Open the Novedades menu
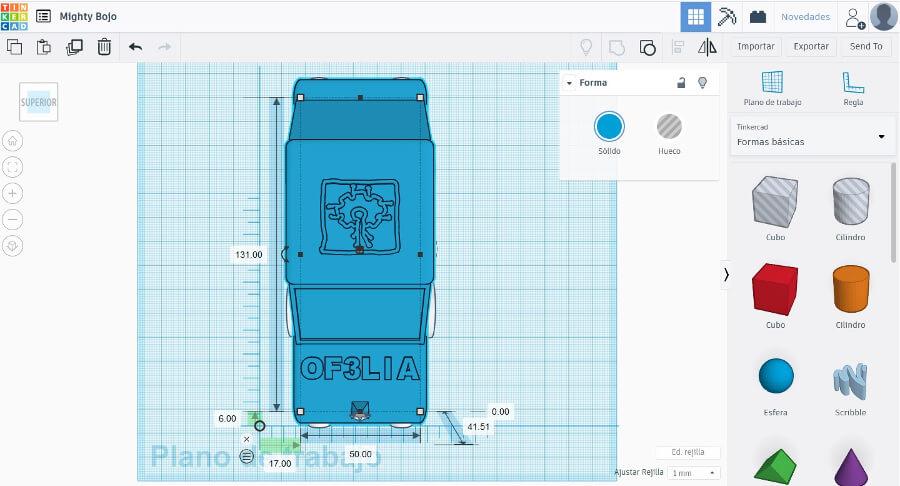 coord(805,16)
